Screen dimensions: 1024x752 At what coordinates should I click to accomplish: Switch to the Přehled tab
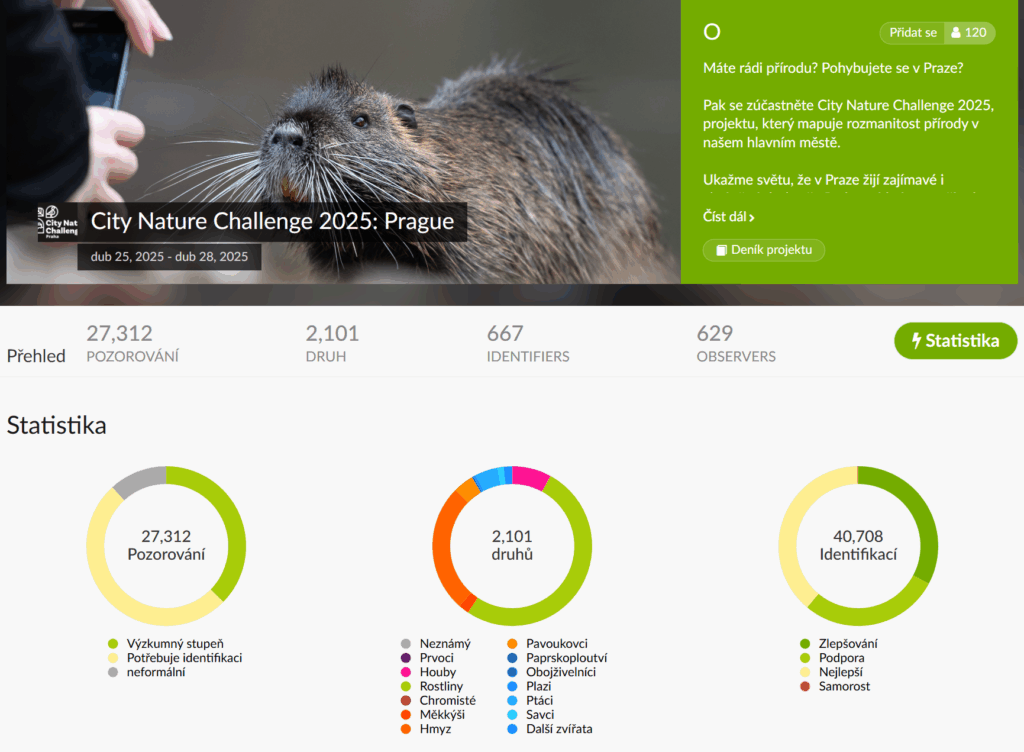click(36, 356)
